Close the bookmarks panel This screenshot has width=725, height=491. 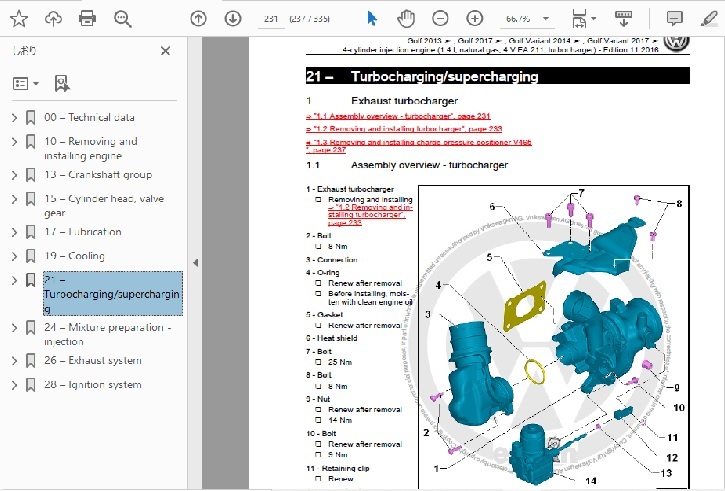165,51
